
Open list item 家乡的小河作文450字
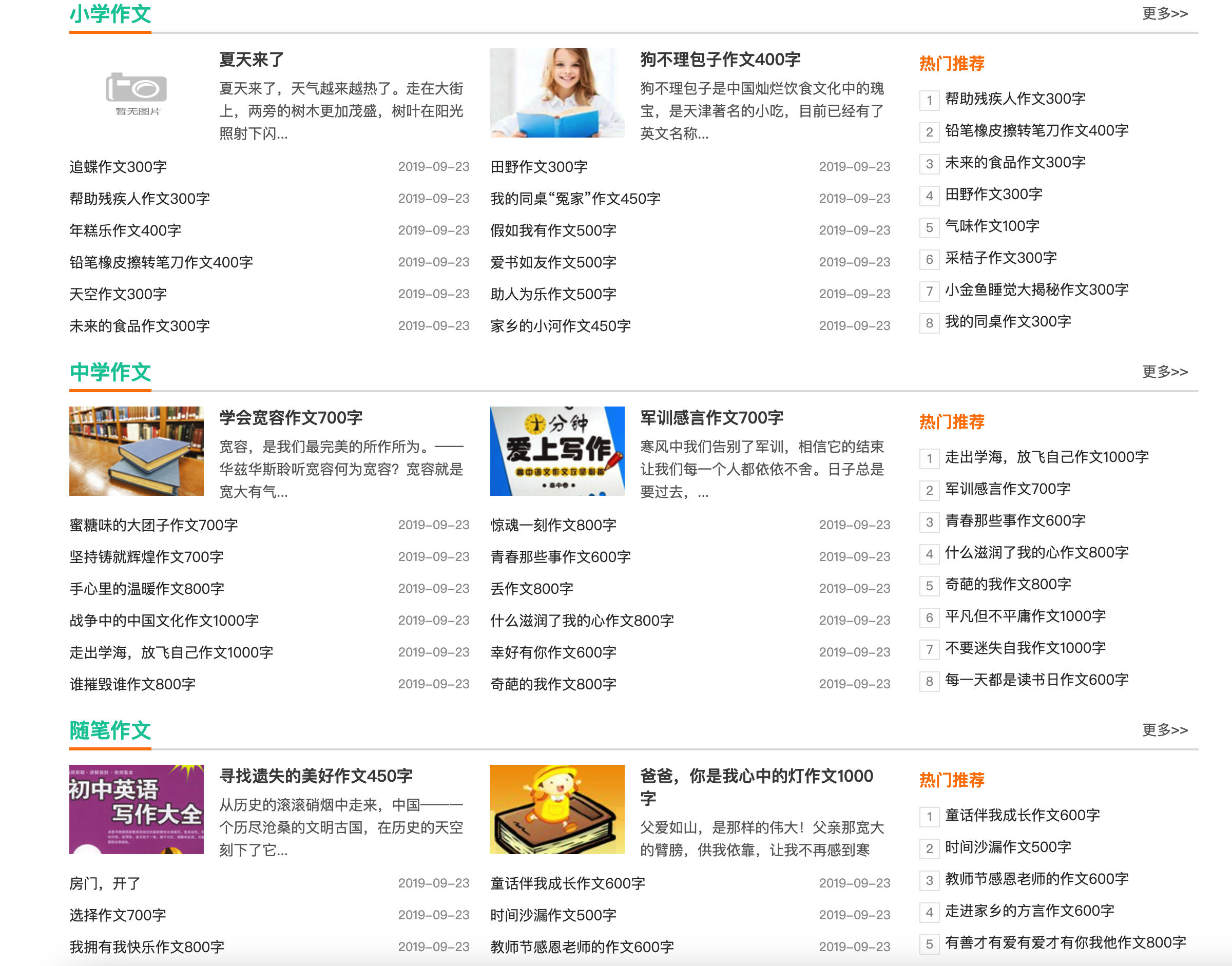(561, 326)
